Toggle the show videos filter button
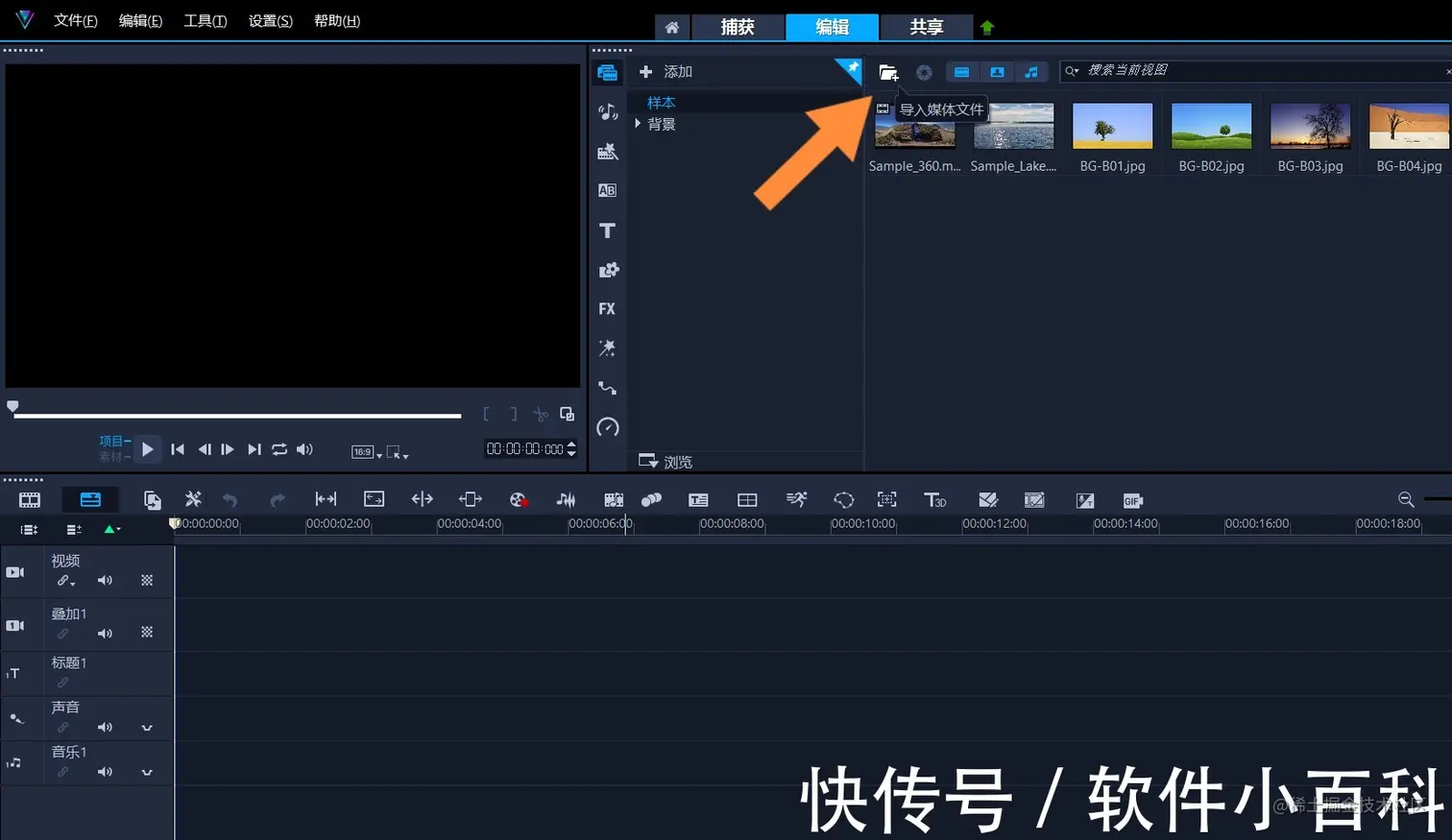The image size is (1452, 840). click(x=961, y=72)
